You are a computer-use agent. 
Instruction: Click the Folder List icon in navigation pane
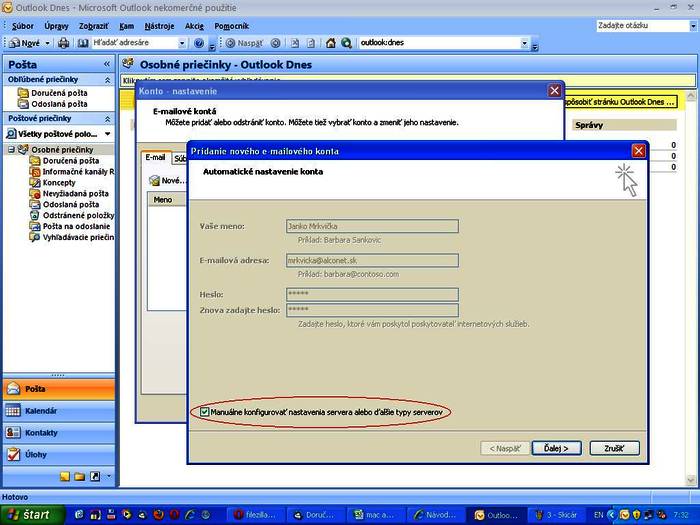click(80, 476)
